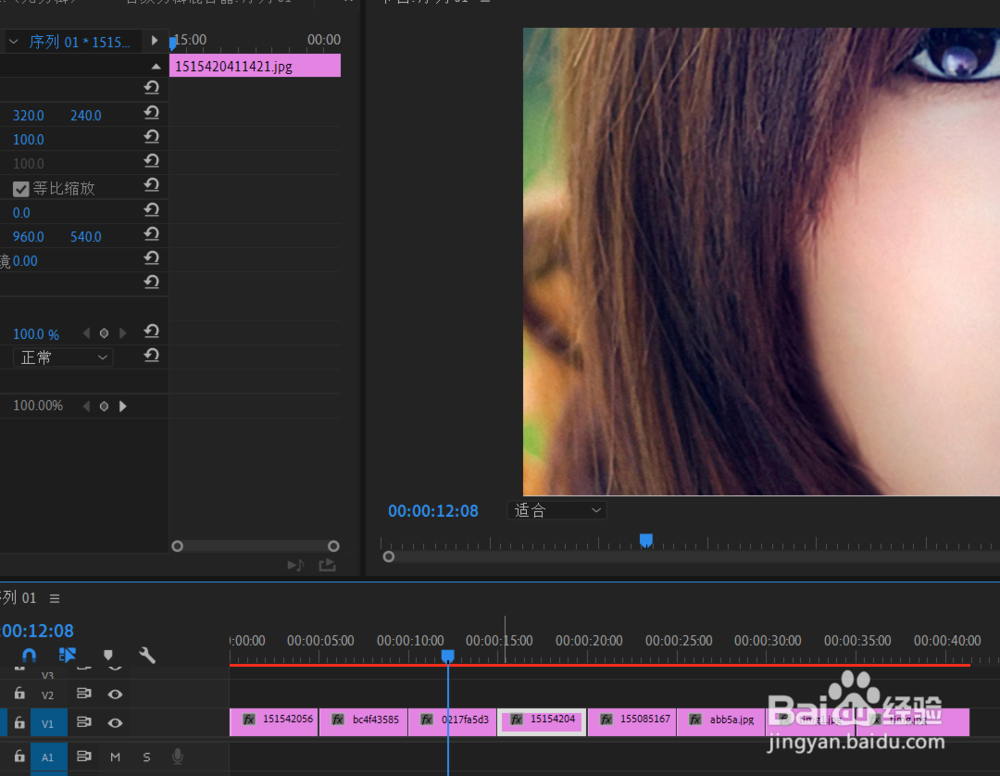Reset the 等比缩放 row
1000x776 pixels.
[151, 186]
